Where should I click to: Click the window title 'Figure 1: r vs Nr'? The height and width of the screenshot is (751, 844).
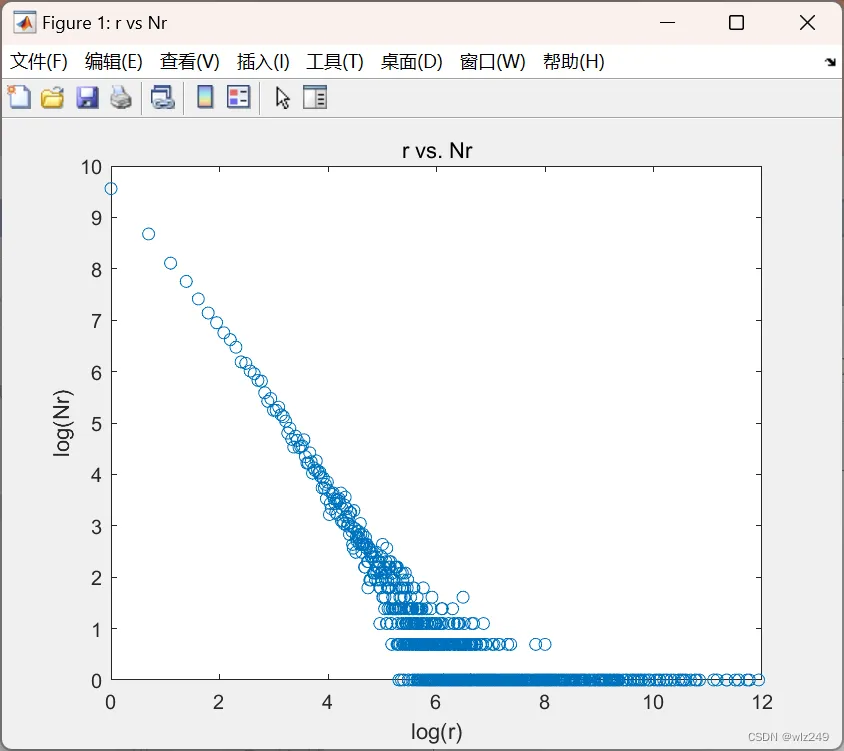104,23
